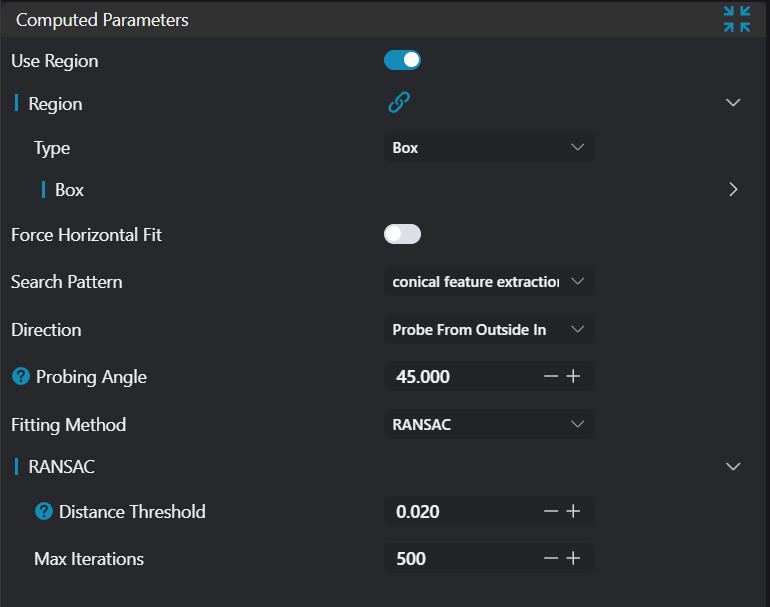Click the Distance Threshold help icon
Viewport: 770px width, 607px height.
(x=44, y=511)
